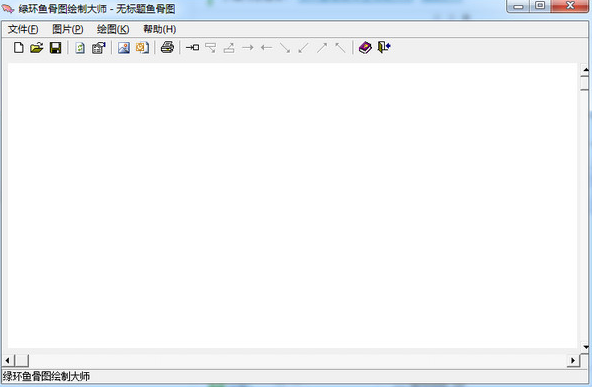
Task: Click the vertical scrollbar up arrow
Action: [x=585, y=69]
